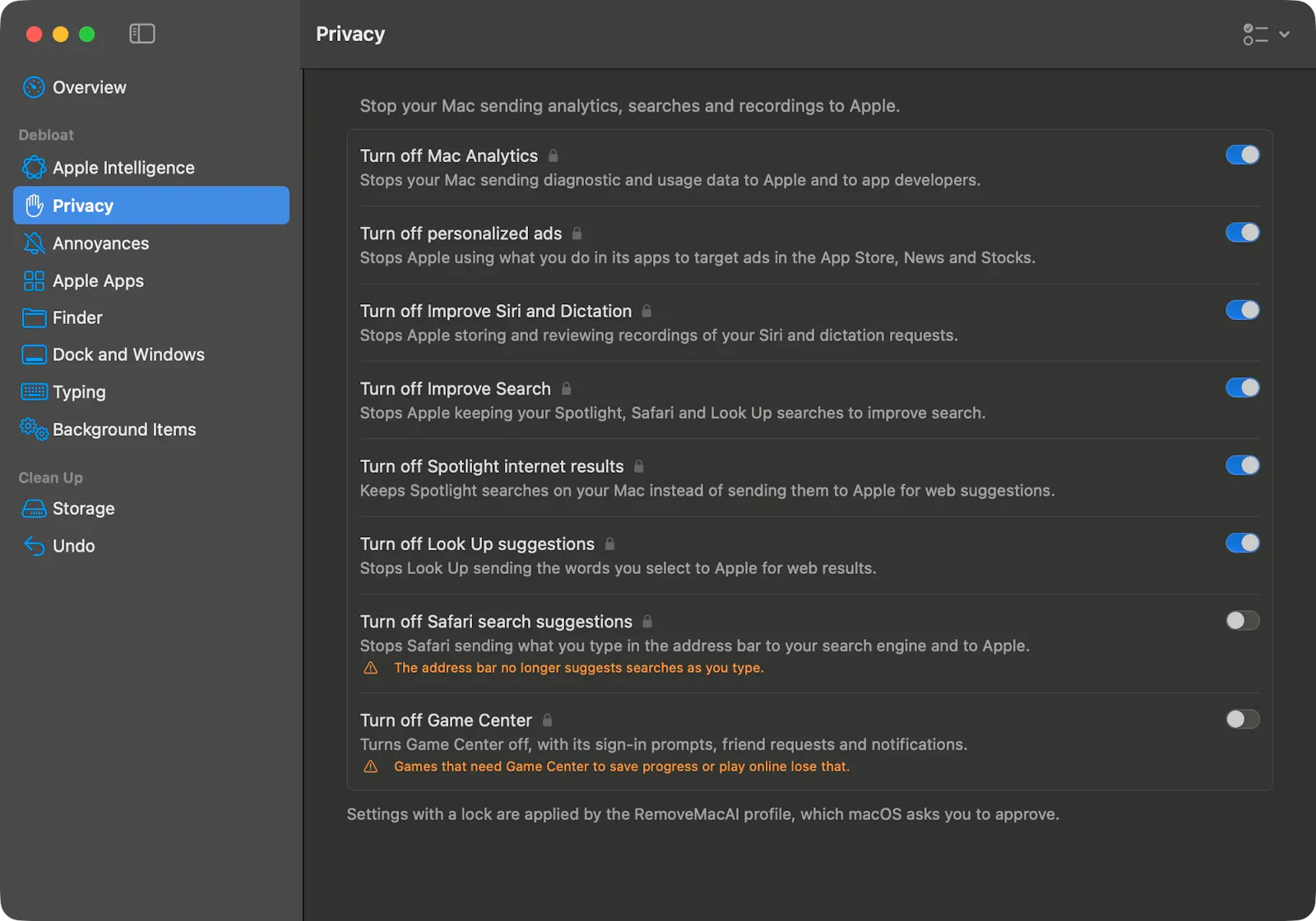Enable Turn off Game Center switch
This screenshot has width=1316, height=921.
1242,719
